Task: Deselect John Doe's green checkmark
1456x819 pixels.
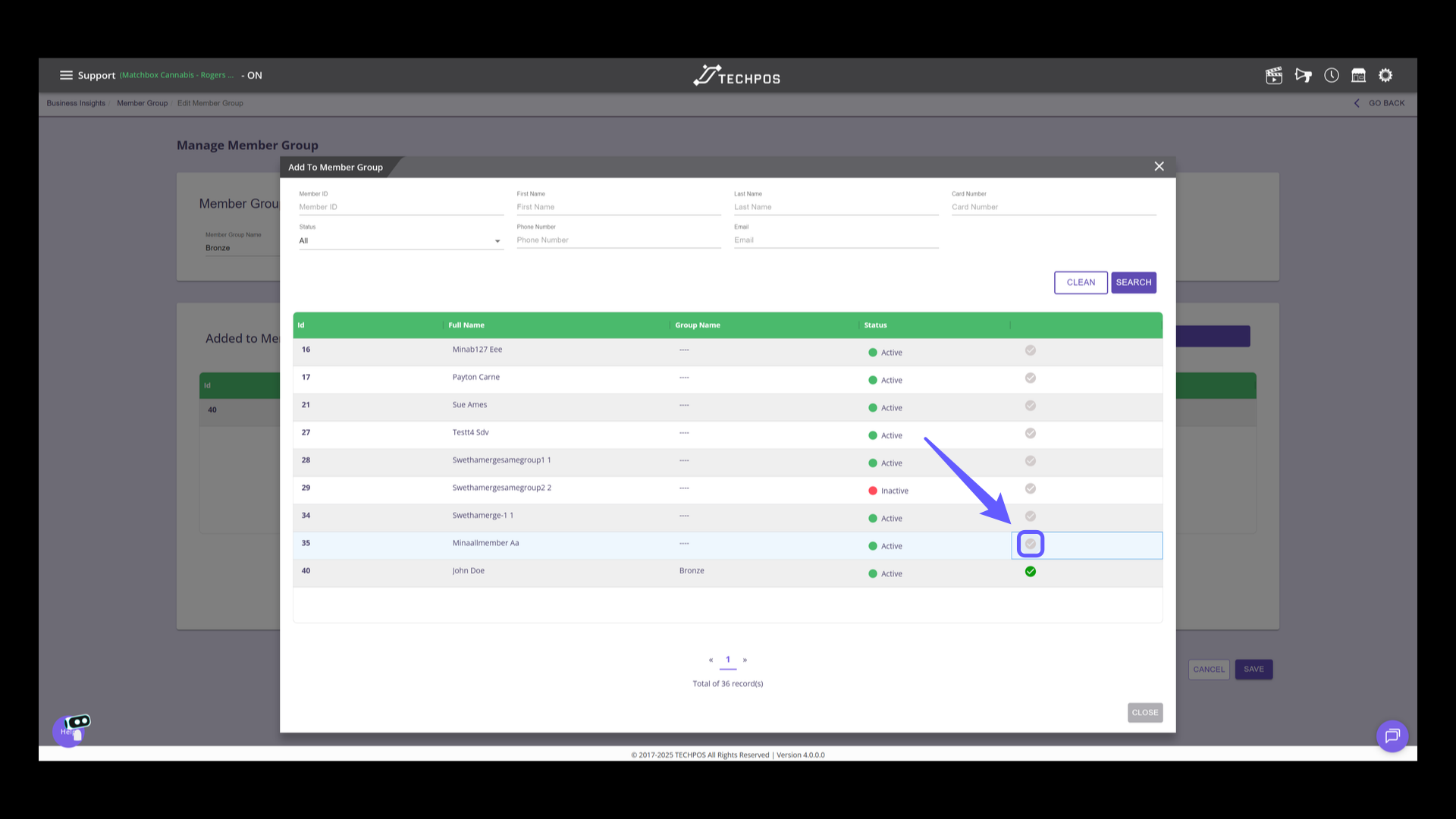Action: [x=1031, y=572]
